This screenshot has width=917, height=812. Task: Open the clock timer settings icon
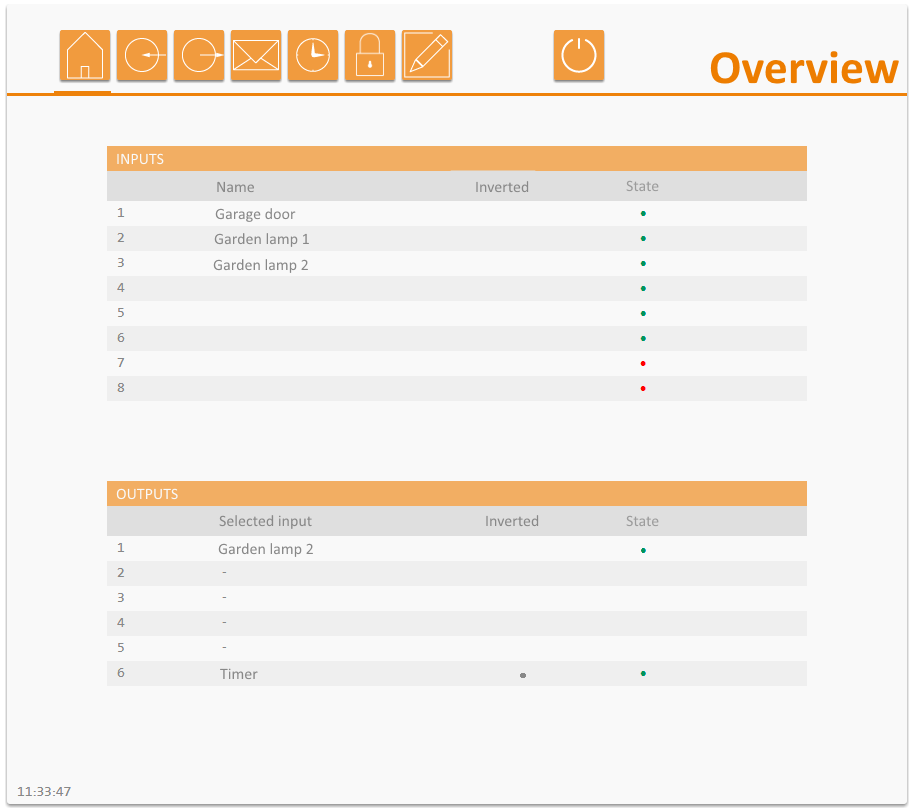[313, 55]
